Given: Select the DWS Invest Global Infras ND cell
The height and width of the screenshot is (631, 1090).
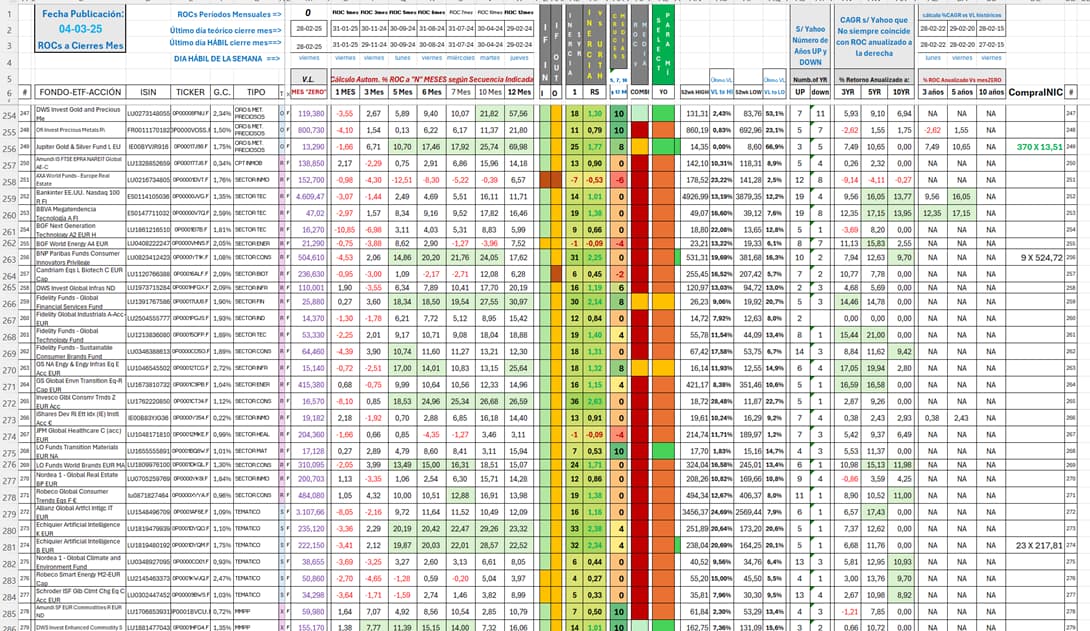Looking at the screenshot, I should (x=79, y=288).
